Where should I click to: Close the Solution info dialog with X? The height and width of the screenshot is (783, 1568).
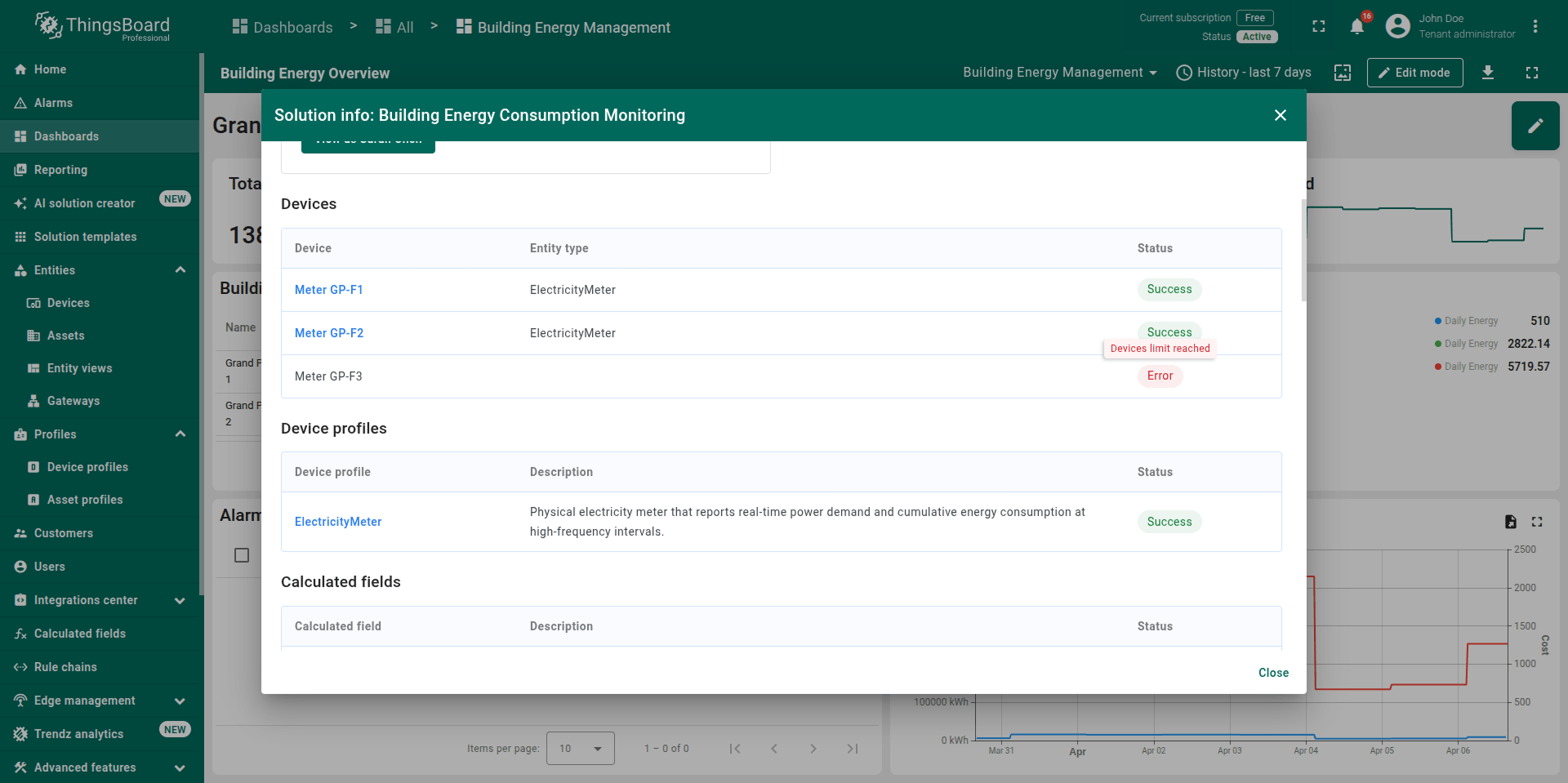[x=1280, y=115]
